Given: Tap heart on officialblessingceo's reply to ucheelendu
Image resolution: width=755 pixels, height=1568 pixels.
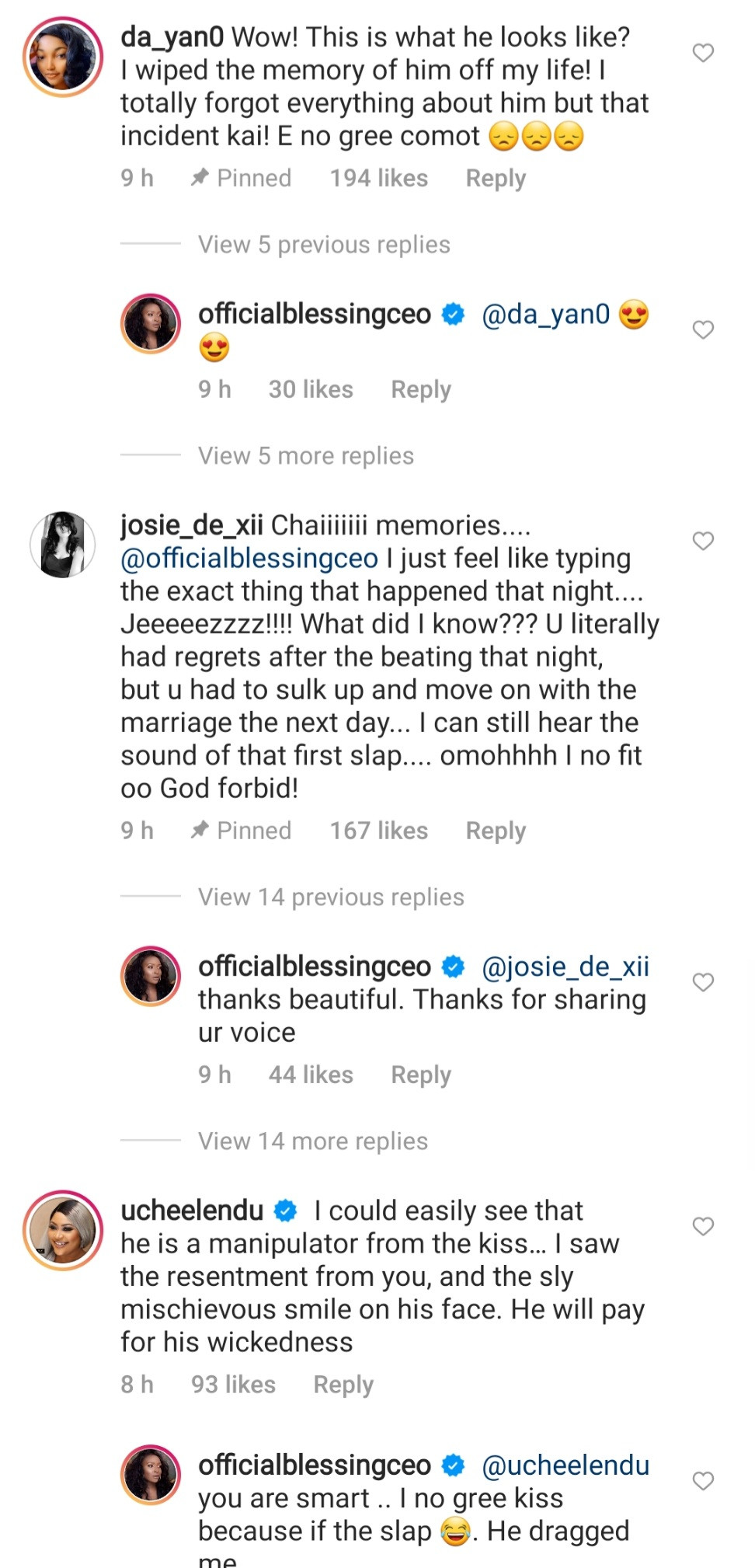Looking at the screenshot, I should click(703, 1481).
